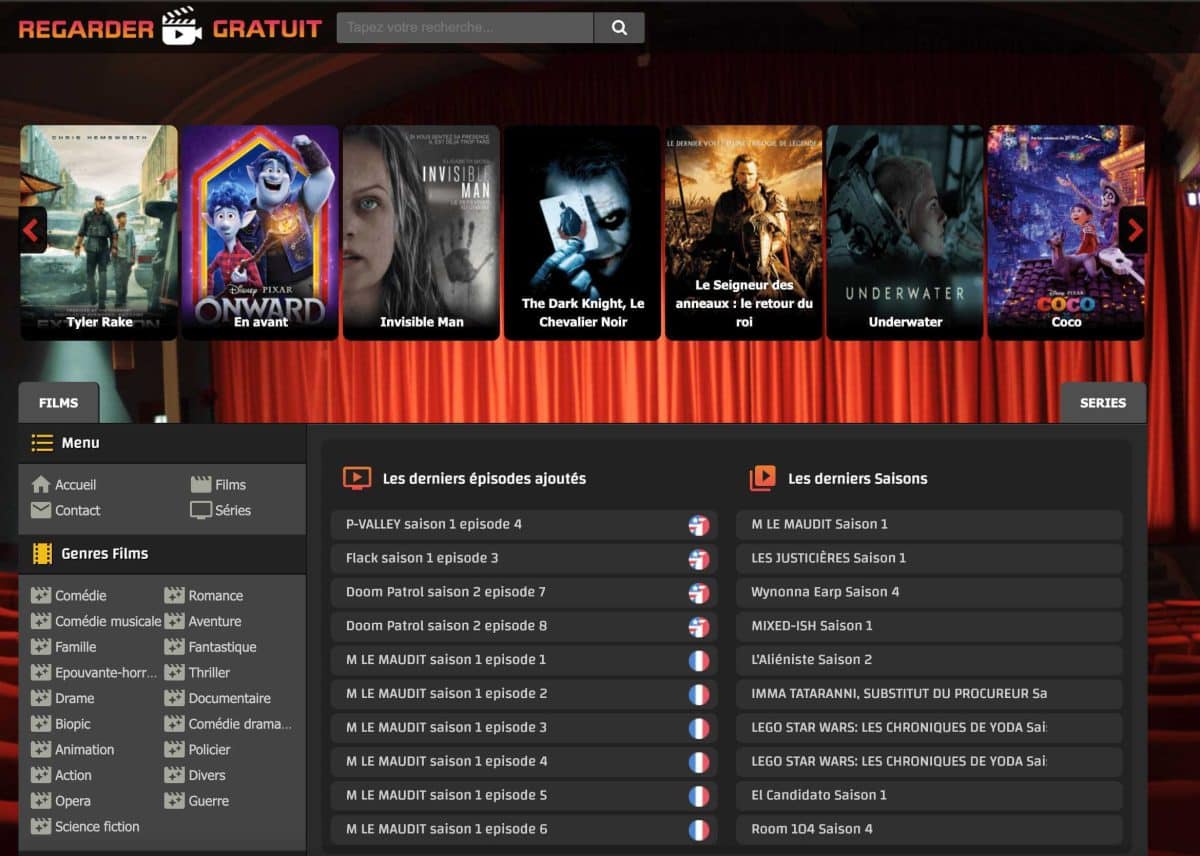
Task: Open the Tyler Rake movie poster
Action: coord(99,232)
